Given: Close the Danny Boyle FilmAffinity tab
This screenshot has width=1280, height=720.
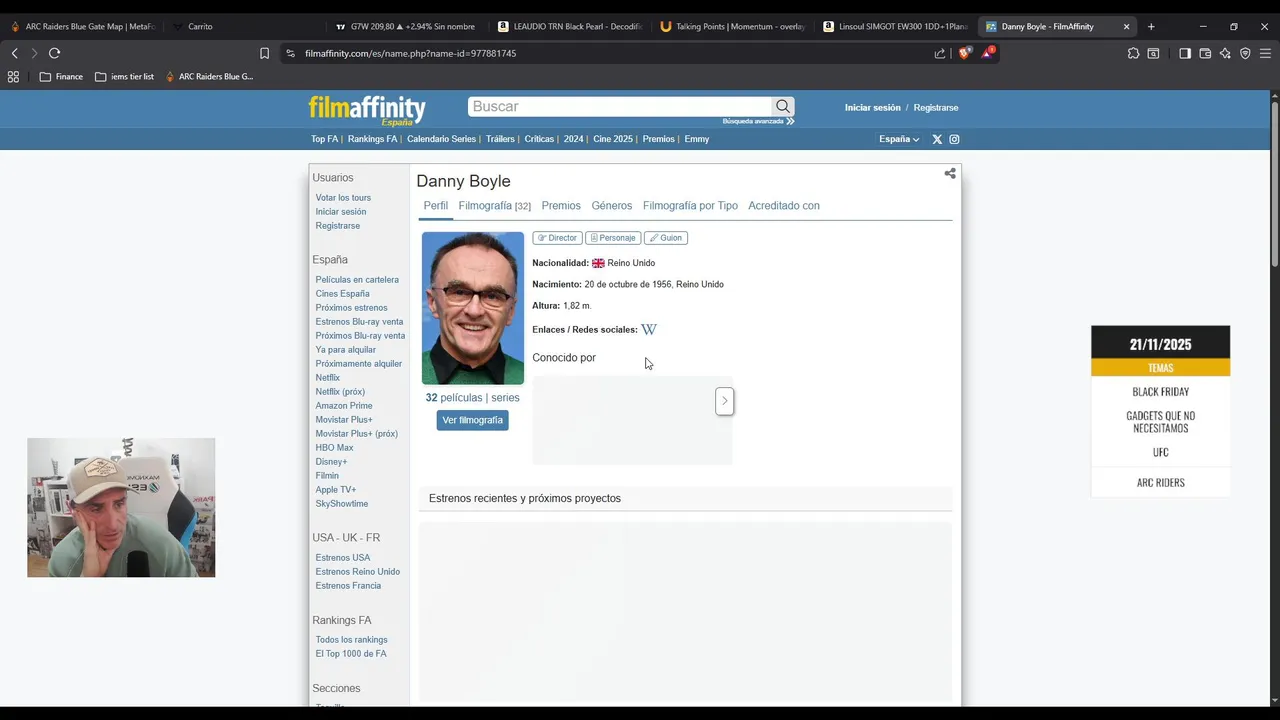Looking at the screenshot, I should pos(1126,26).
